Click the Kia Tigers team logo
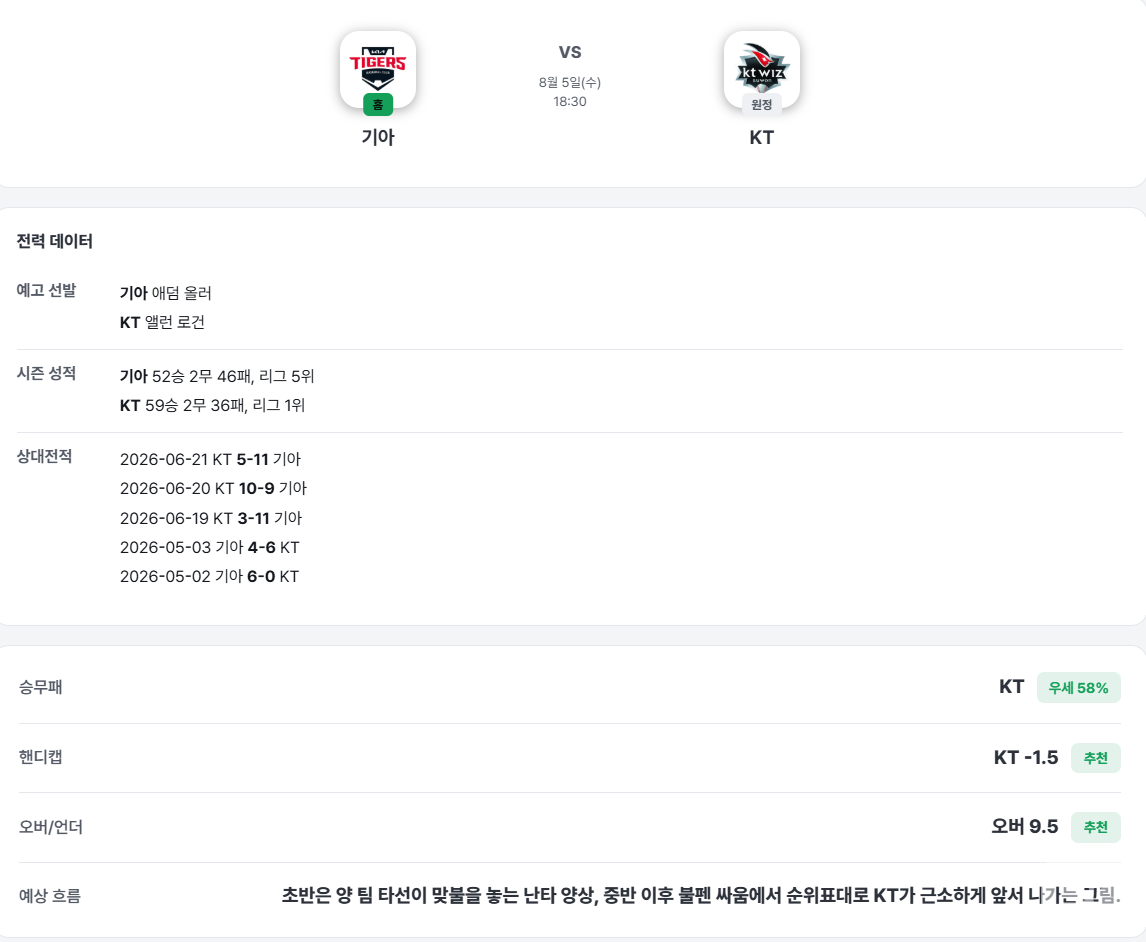Viewport: 1146px width, 942px height. 378,69
